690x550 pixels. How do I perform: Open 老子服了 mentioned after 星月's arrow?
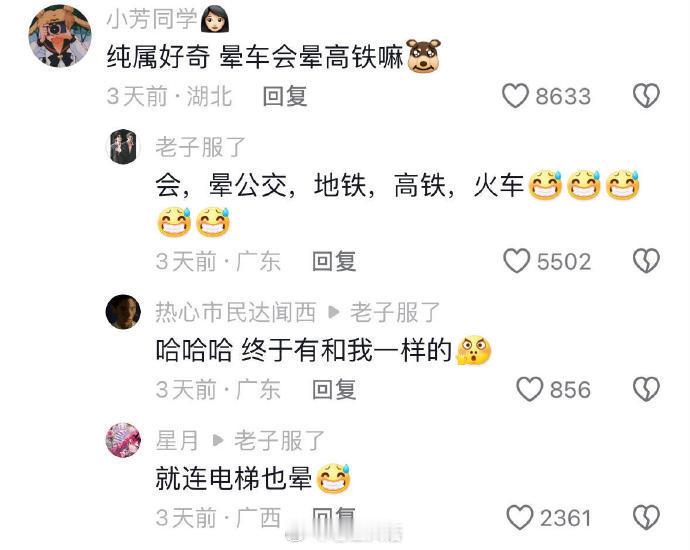[279, 440]
